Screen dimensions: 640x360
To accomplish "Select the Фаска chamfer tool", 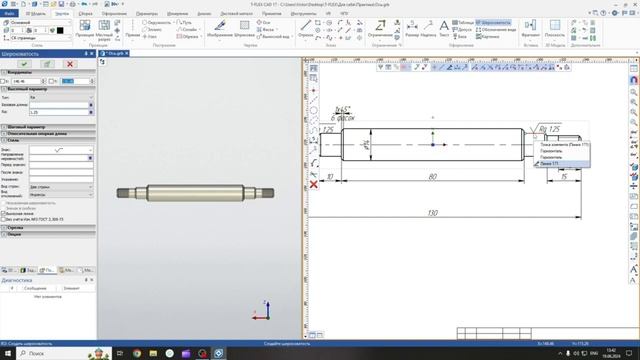I will (265, 29).
